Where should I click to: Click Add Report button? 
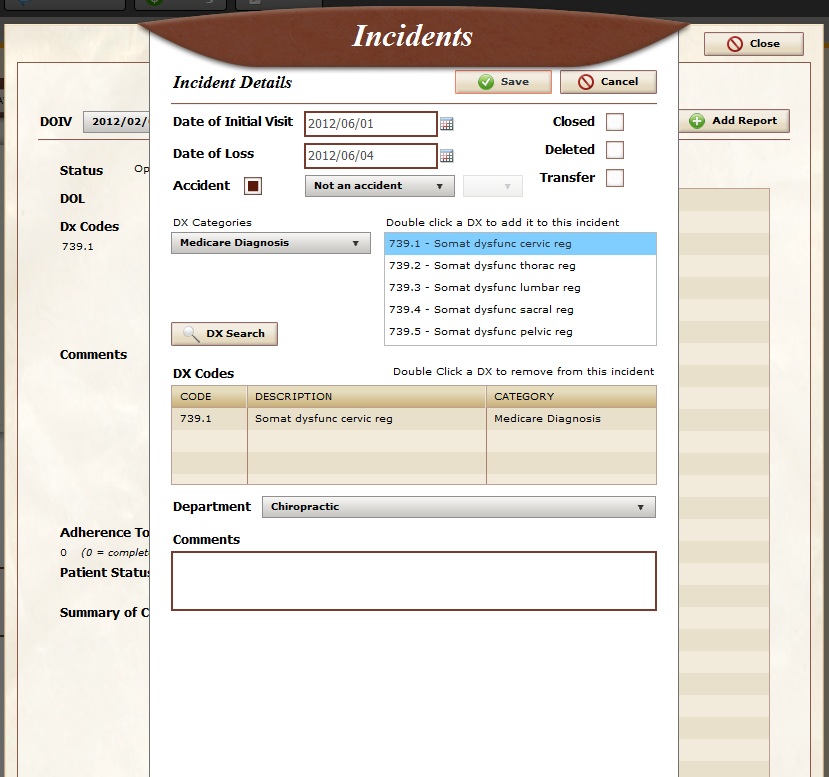coord(734,121)
